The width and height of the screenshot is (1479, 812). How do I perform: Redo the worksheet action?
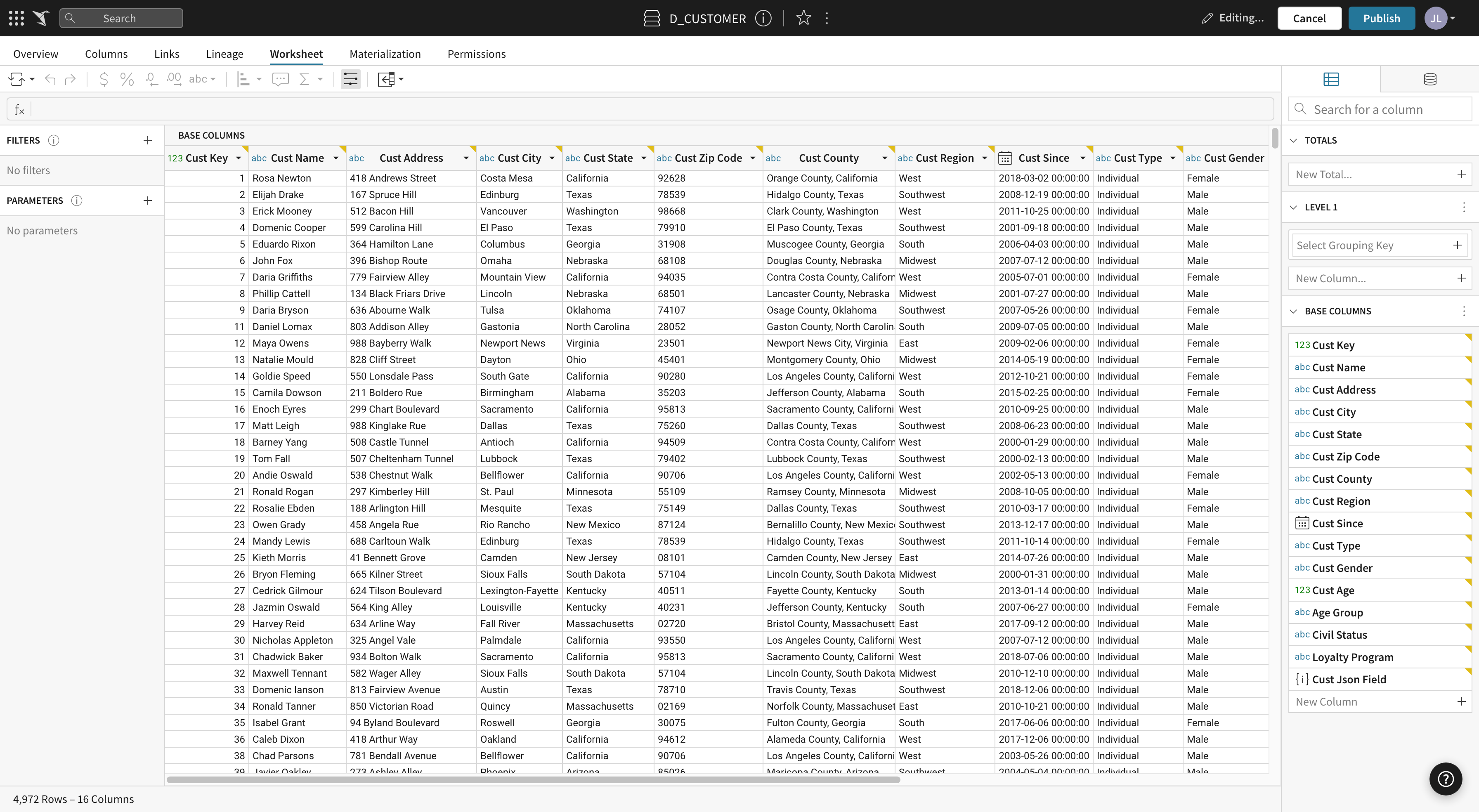pyautogui.click(x=70, y=79)
